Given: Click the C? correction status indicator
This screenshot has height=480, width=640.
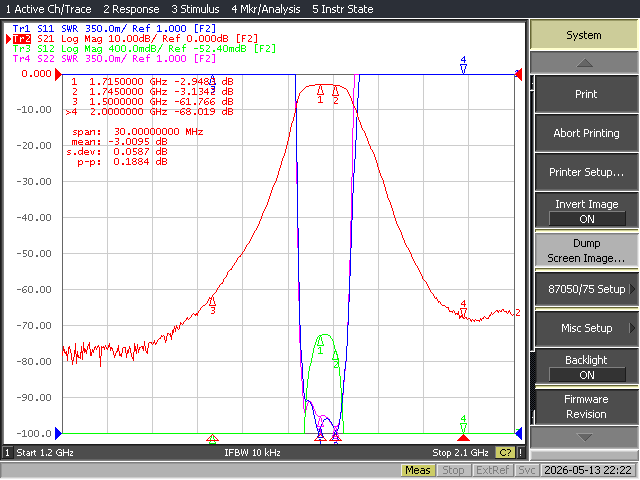Looking at the screenshot, I should coord(505,453).
